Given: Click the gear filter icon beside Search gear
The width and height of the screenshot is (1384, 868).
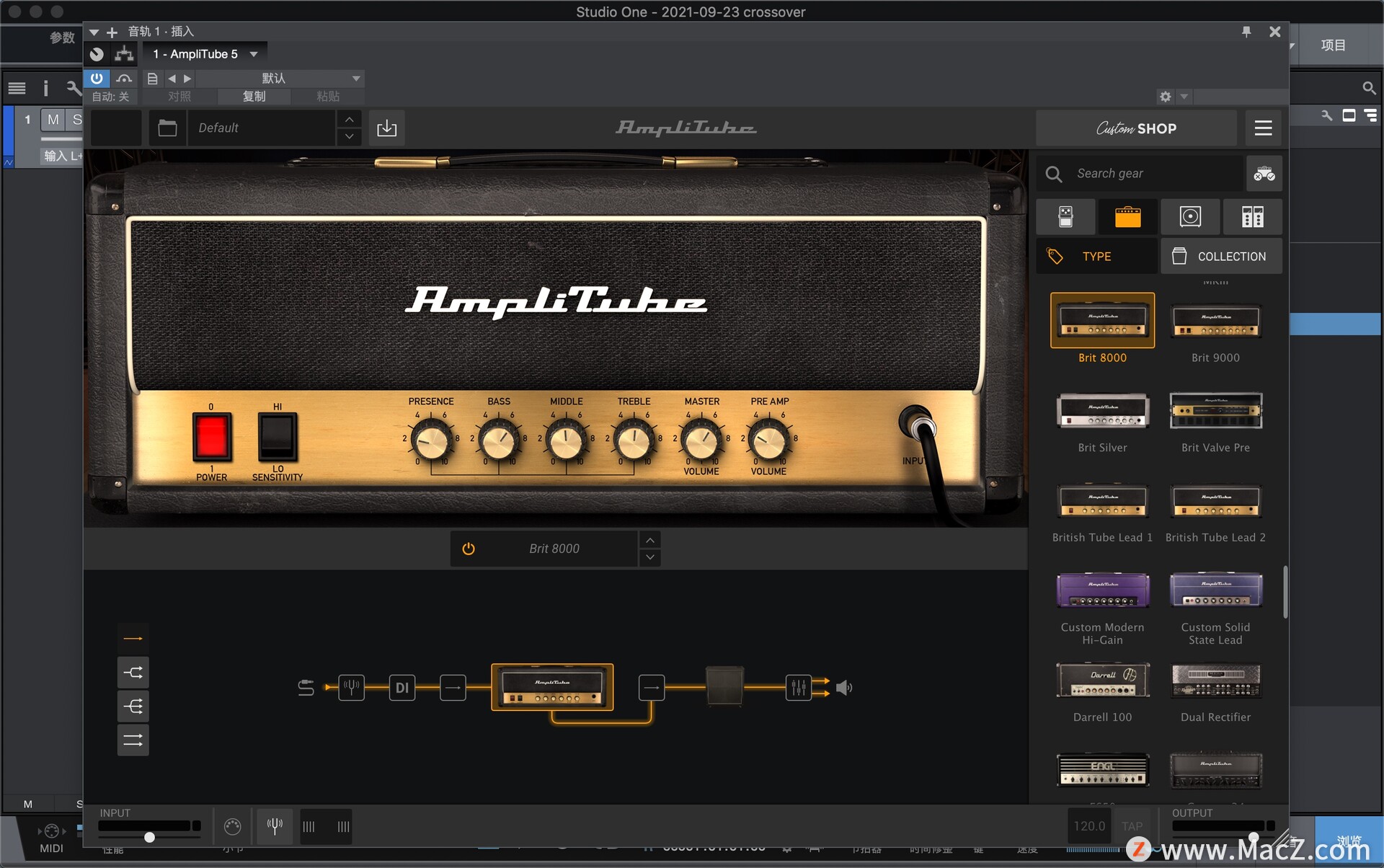Looking at the screenshot, I should click(x=1264, y=174).
